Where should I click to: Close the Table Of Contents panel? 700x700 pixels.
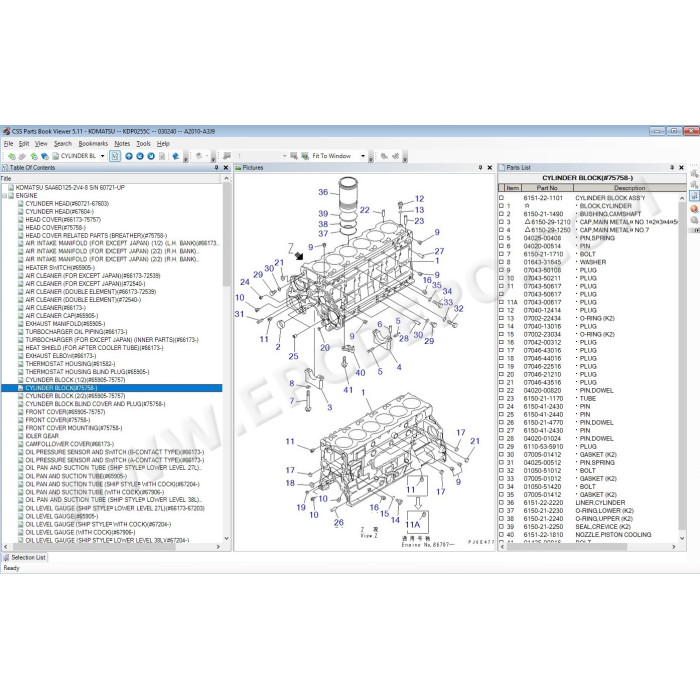(x=226, y=168)
